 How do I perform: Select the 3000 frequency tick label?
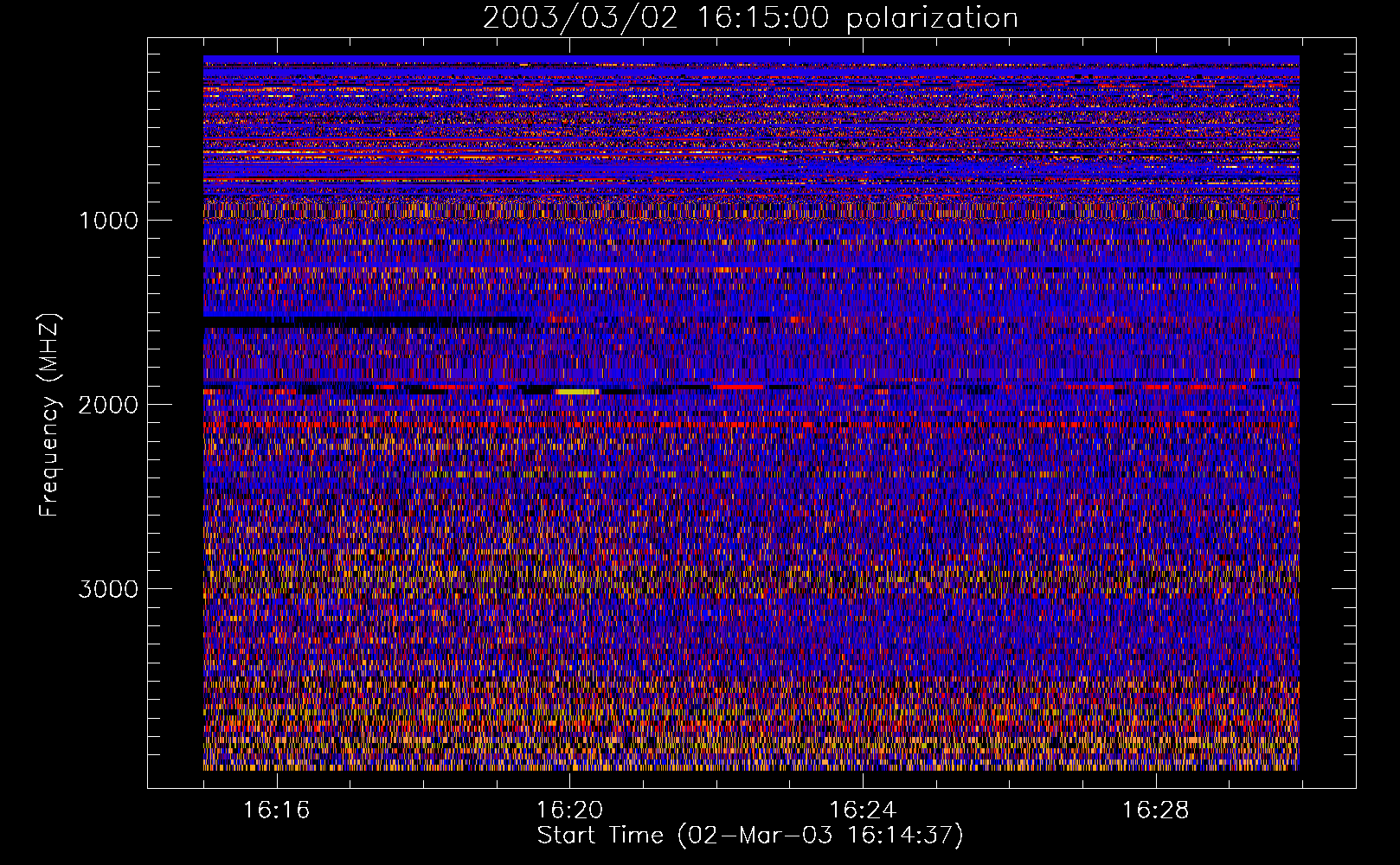[x=108, y=589]
